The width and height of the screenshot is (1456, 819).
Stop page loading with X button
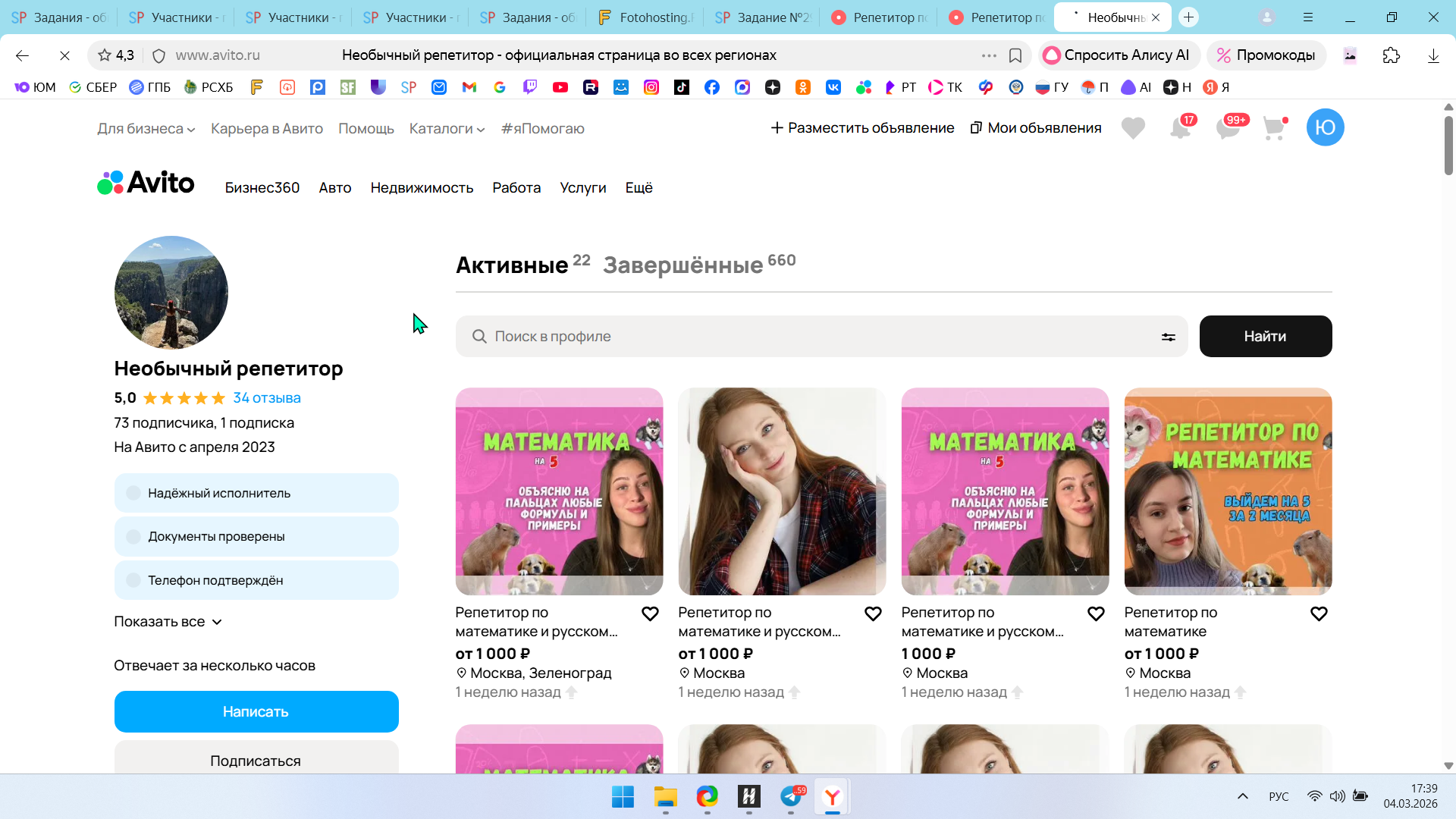click(x=64, y=55)
